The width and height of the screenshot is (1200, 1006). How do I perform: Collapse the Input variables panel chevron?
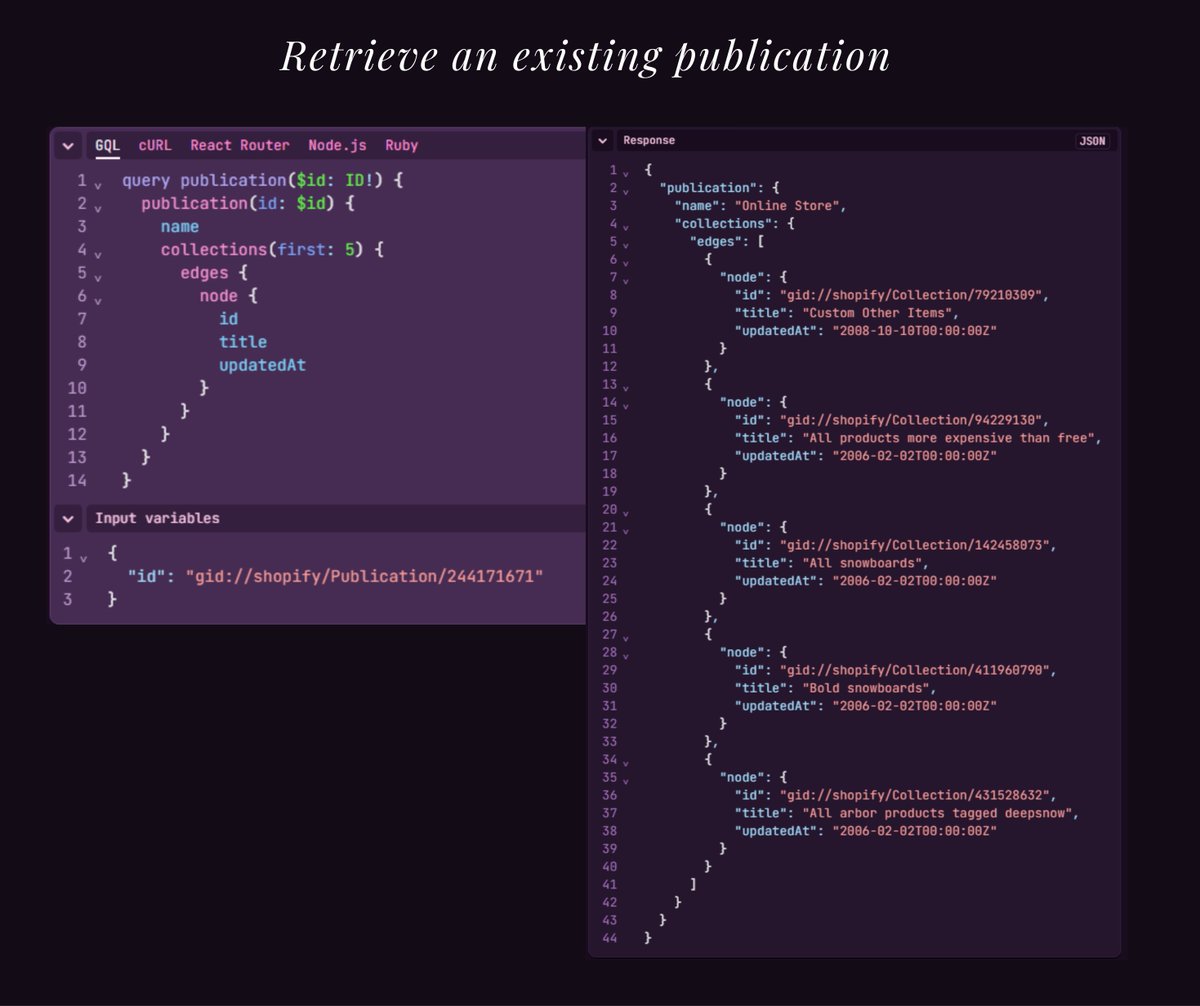pos(67,519)
